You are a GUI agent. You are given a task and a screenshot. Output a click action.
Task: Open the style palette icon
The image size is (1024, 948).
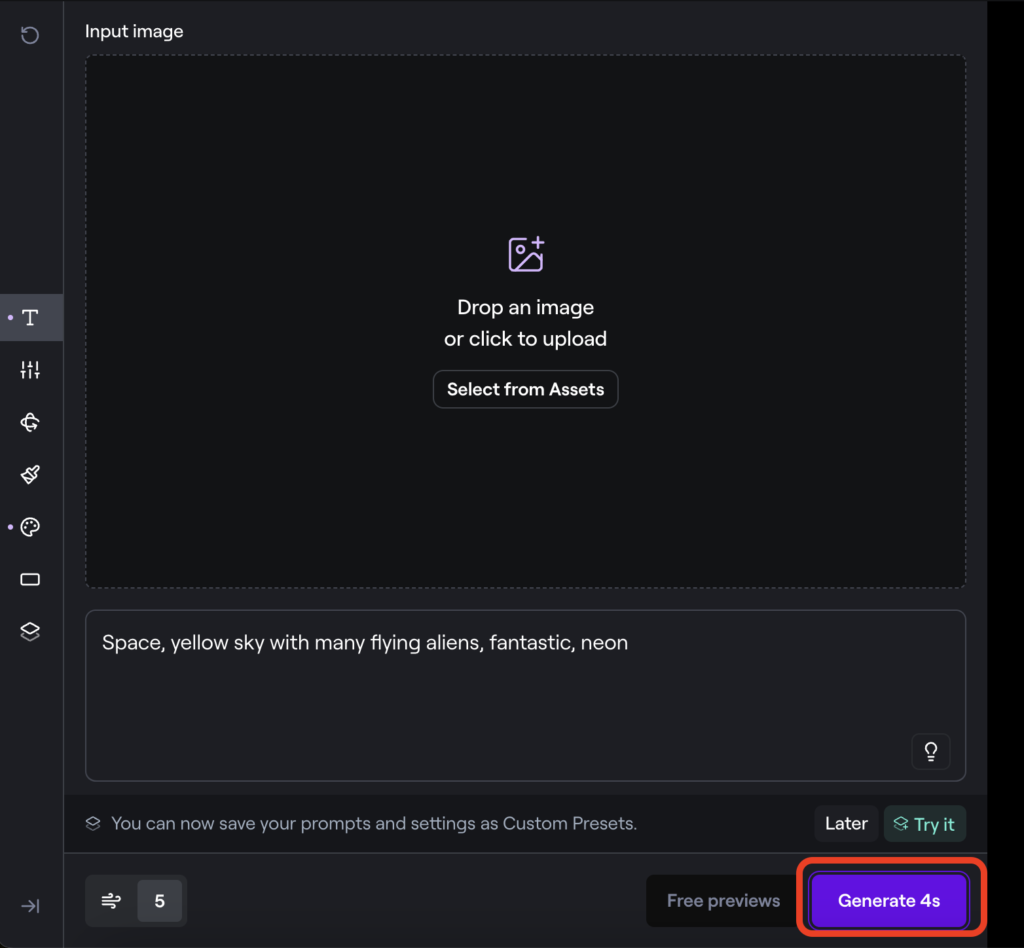(x=30, y=527)
